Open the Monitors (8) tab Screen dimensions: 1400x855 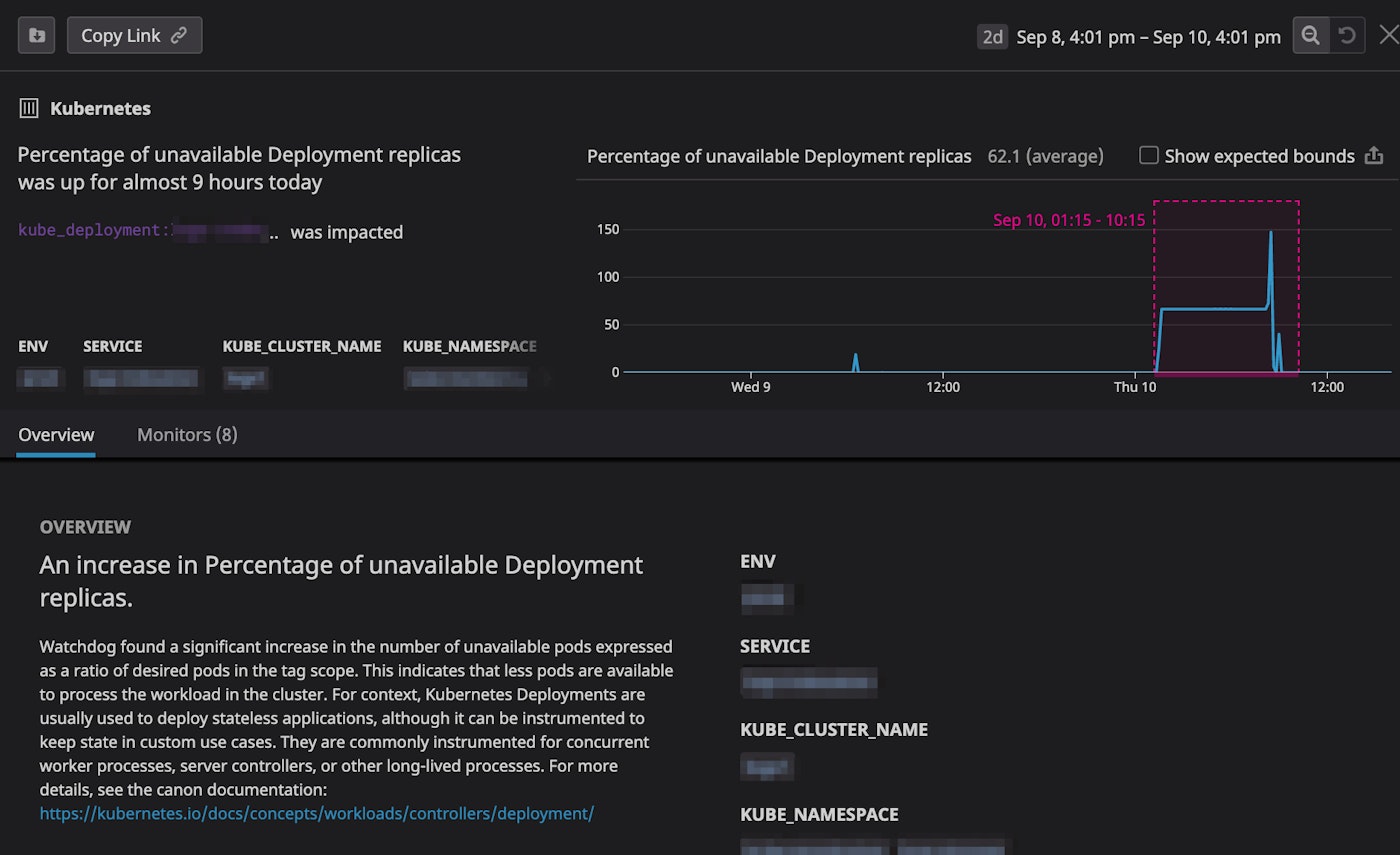pyautogui.click(x=187, y=435)
